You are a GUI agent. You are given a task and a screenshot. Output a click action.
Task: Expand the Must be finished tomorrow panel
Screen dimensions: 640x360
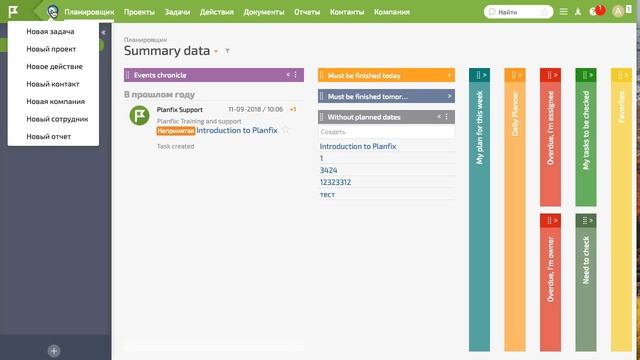coord(449,96)
